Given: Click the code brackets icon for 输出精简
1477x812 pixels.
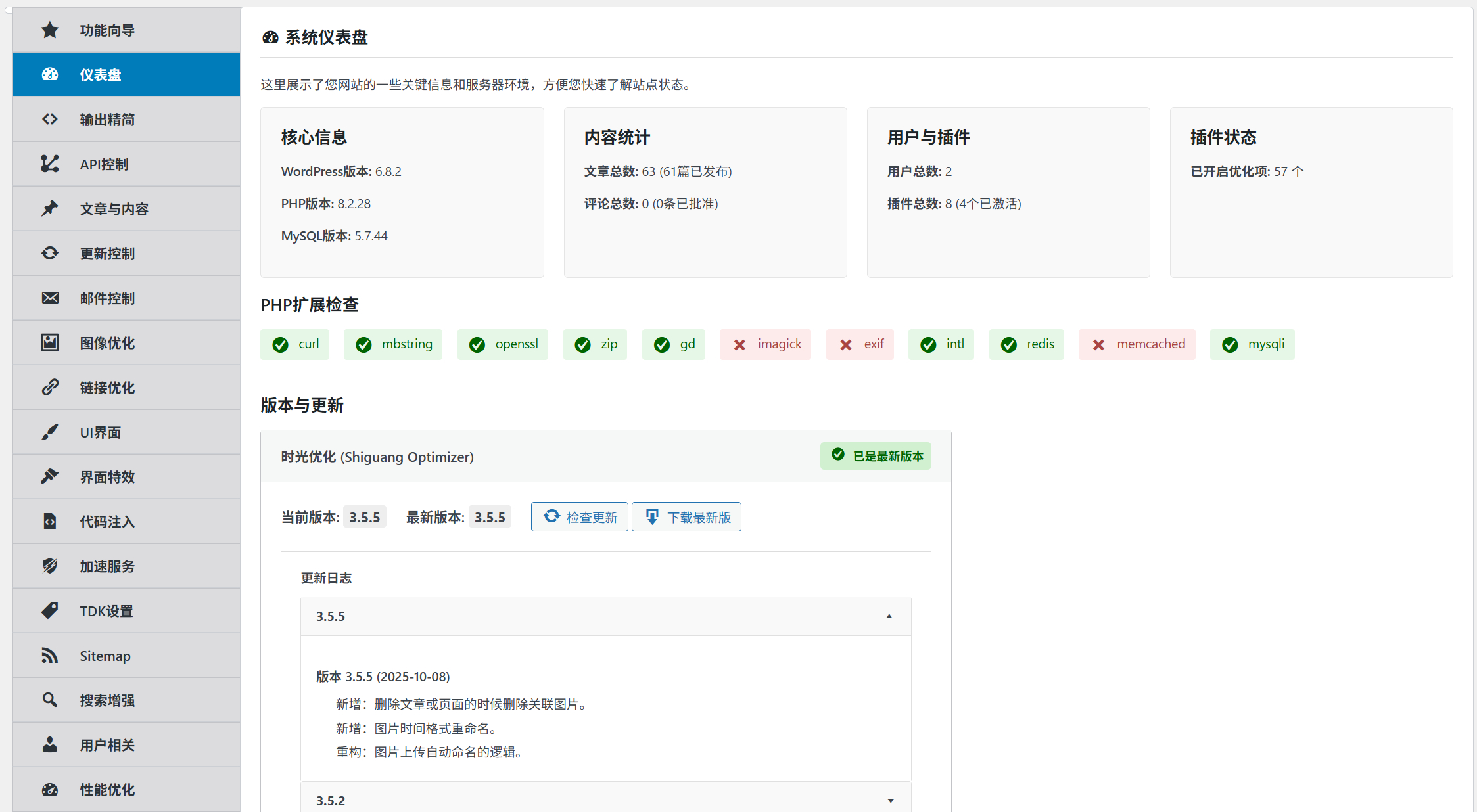Looking at the screenshot, I should pos(50,120).
